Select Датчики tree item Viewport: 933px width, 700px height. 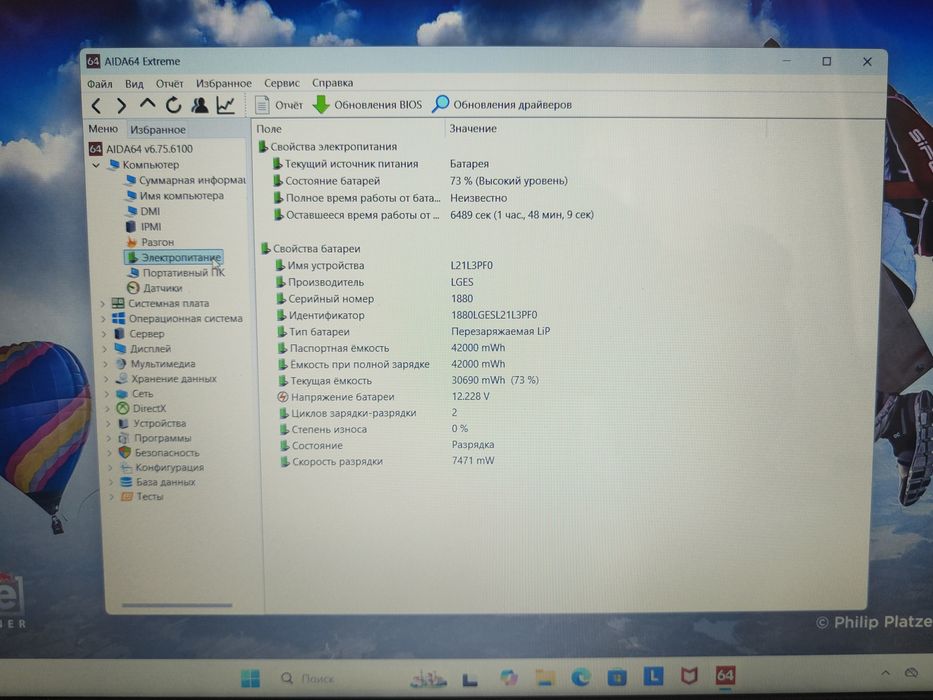[x=155, y=288]
